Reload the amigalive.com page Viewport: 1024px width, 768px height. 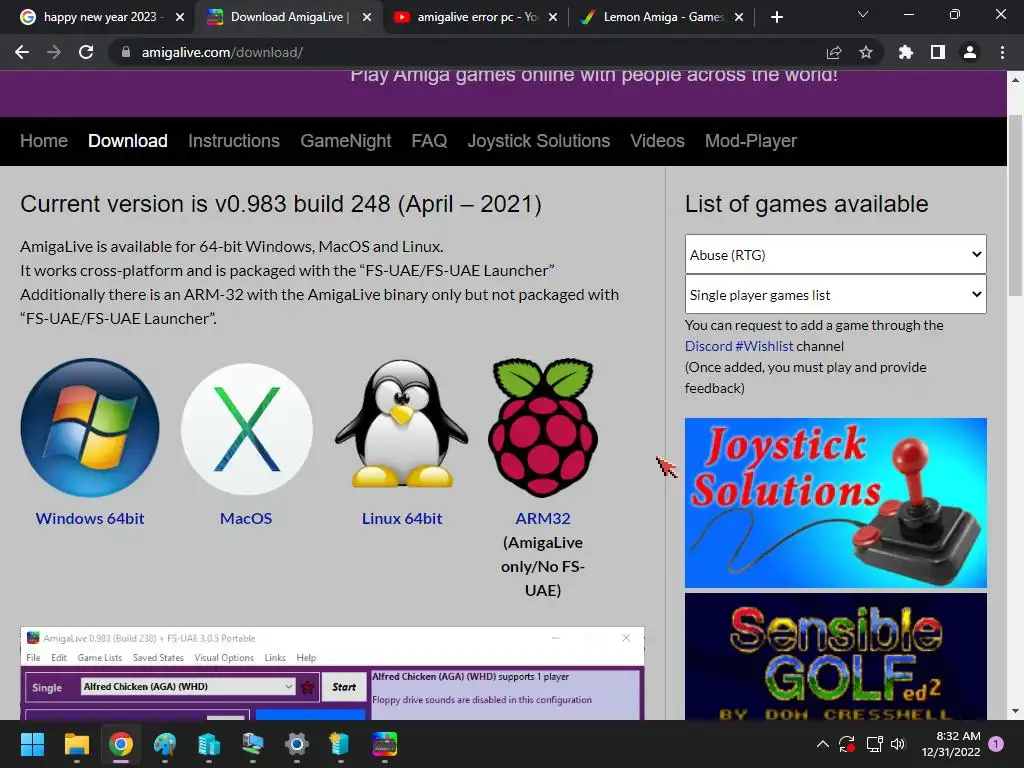tap(86, 52)
